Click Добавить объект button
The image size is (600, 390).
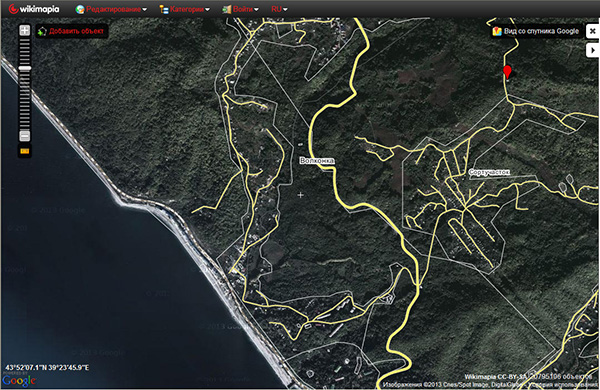pos(72,31)
